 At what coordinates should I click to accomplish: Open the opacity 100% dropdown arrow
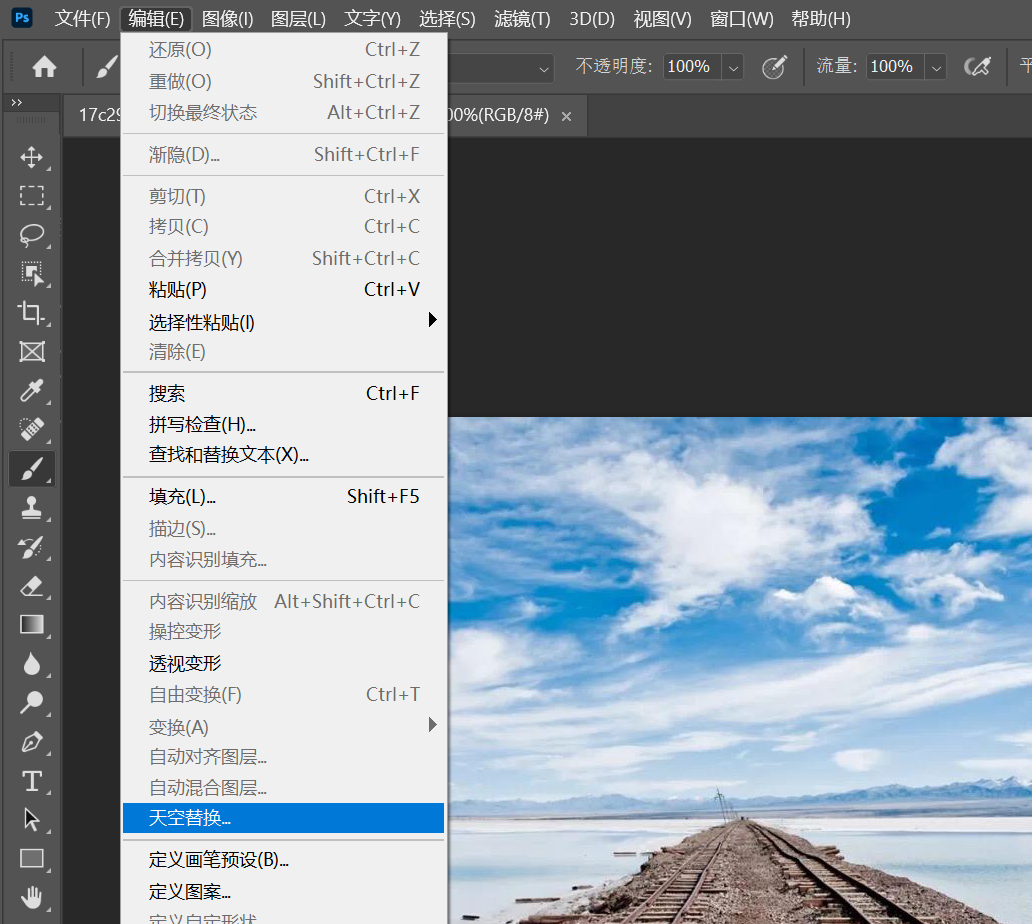coord(733,67)
